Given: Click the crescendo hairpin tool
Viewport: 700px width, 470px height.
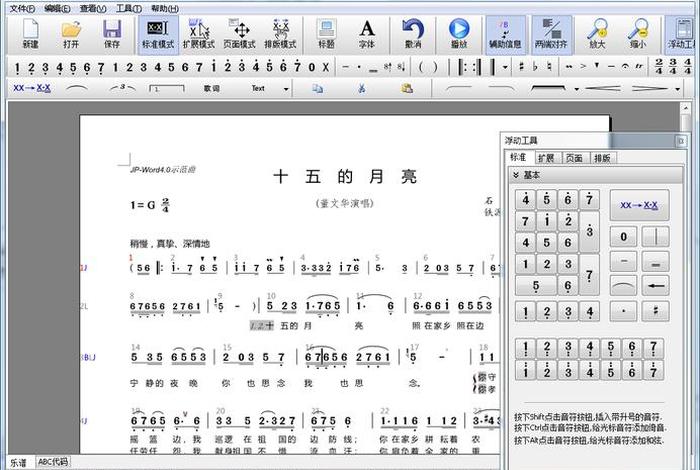Looking at the screenshot, I should (603, 88).
